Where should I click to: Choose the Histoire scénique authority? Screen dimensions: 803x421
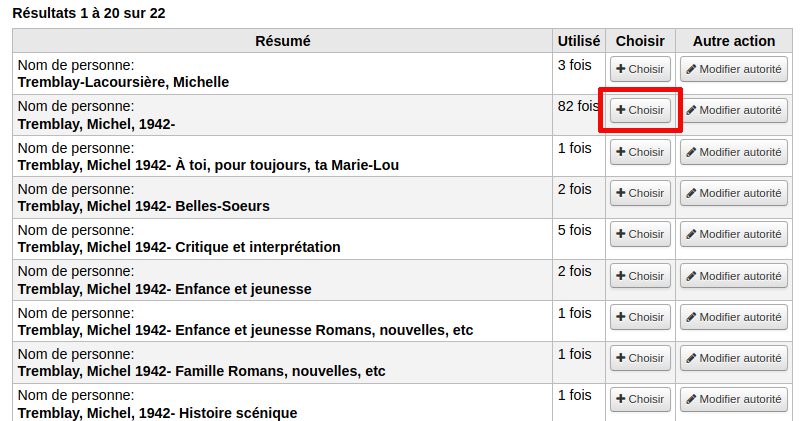coord(640,399)
